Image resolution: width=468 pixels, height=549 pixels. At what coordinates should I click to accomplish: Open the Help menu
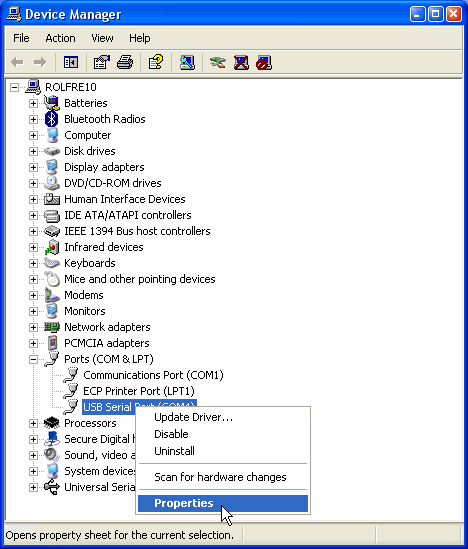tap(140, 38)
